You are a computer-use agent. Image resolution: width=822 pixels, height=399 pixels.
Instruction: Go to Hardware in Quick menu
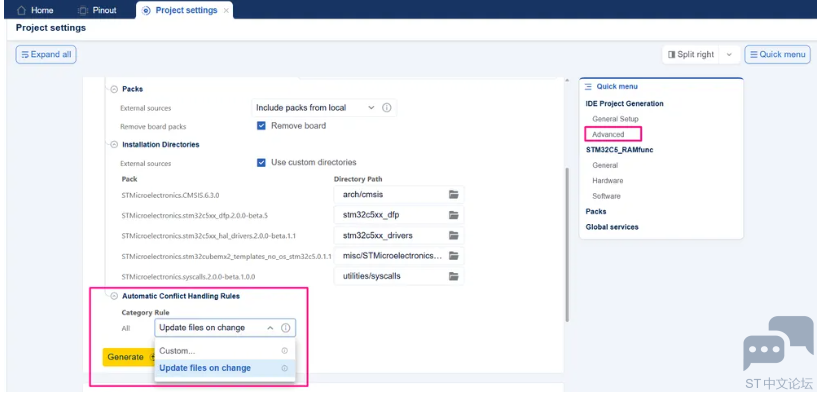[x=608, y=180]
